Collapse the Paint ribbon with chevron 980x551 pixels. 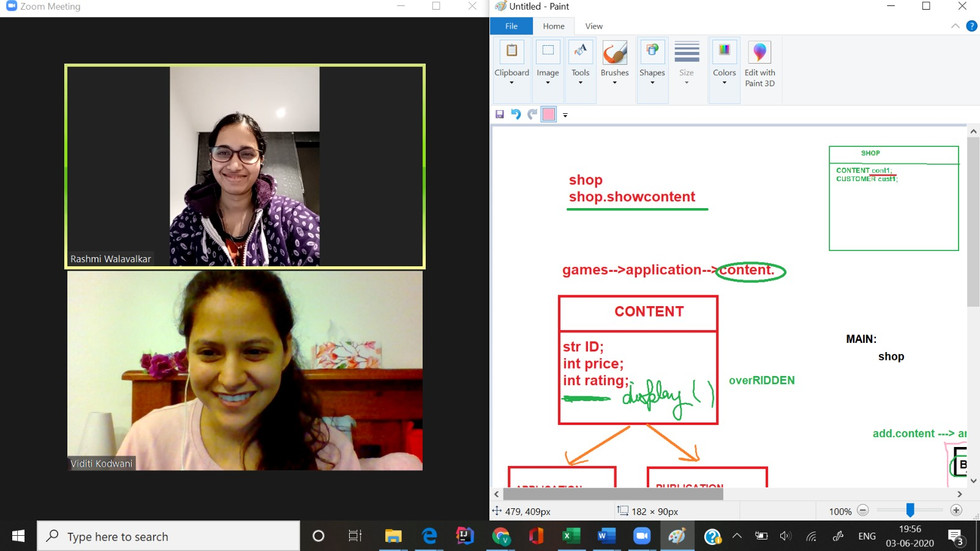955,26
